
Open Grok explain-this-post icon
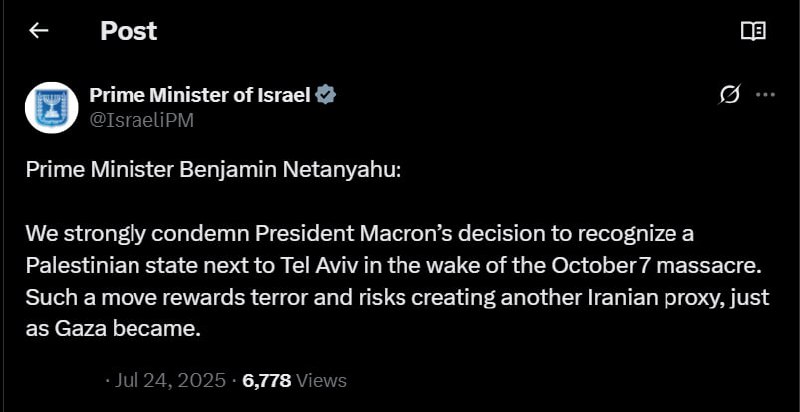(x=730, y=95)
